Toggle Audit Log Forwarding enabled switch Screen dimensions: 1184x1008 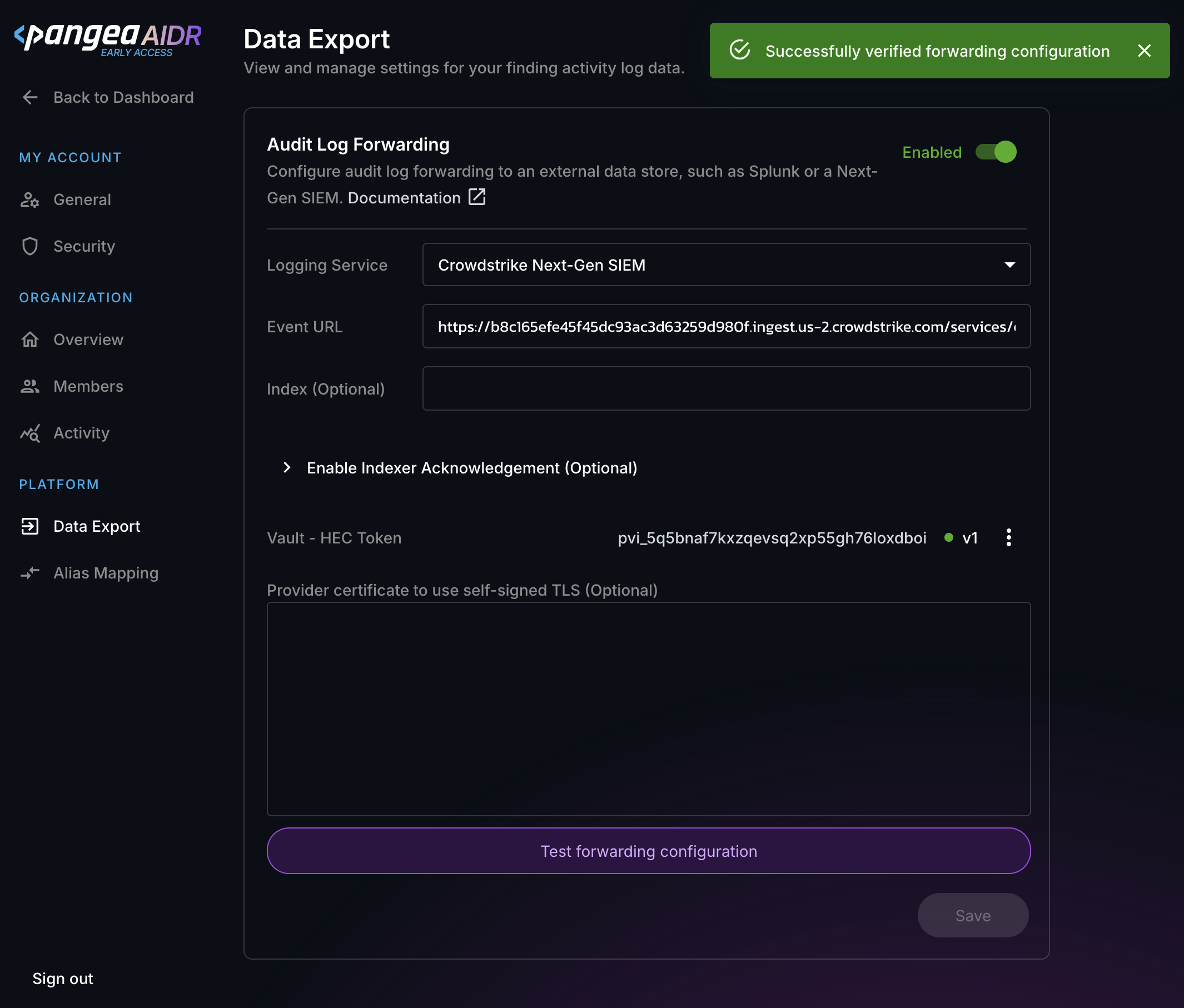pos(996,152)
